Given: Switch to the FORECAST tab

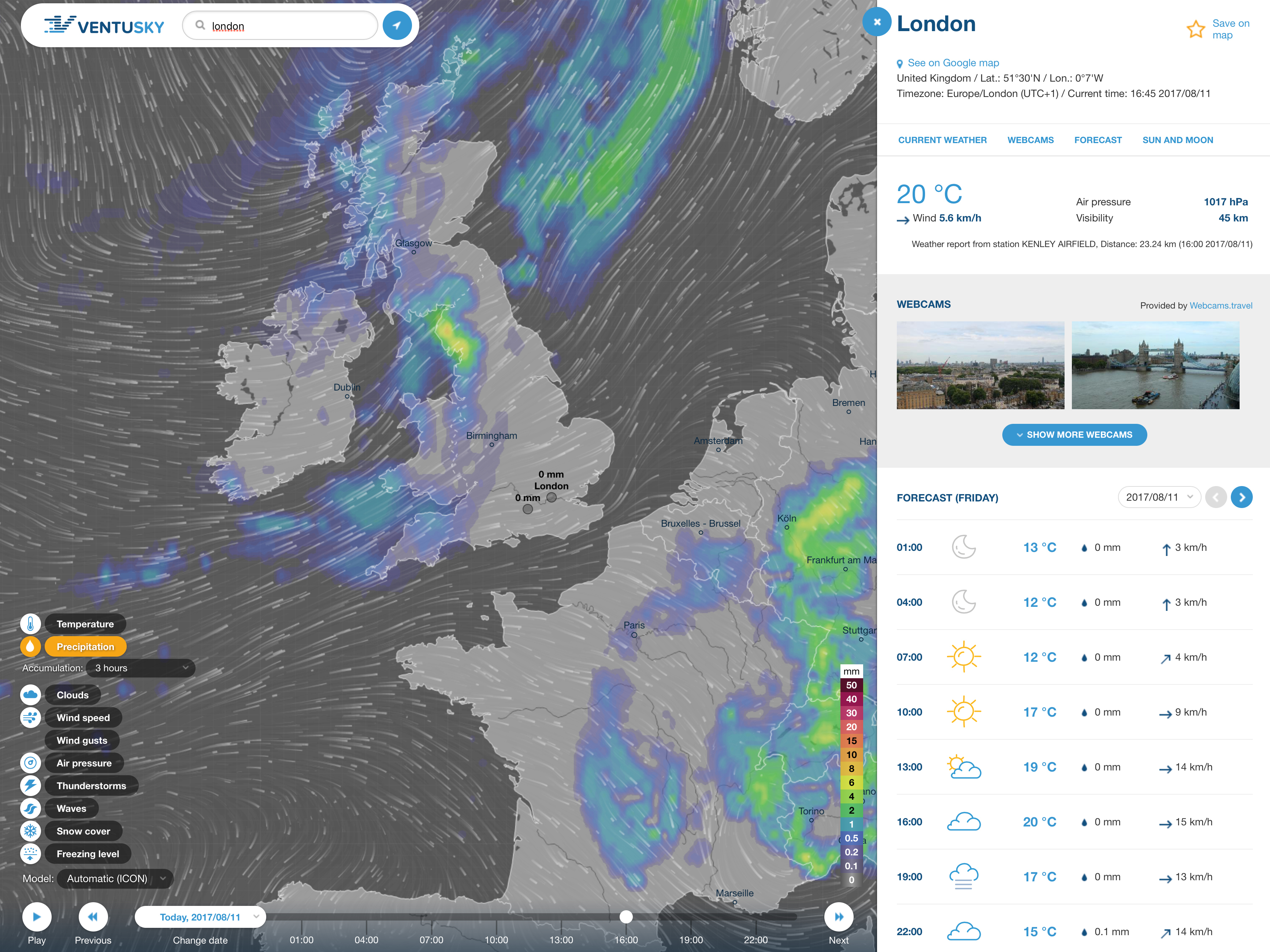Looking at the screenshot, I should 1098,140.
